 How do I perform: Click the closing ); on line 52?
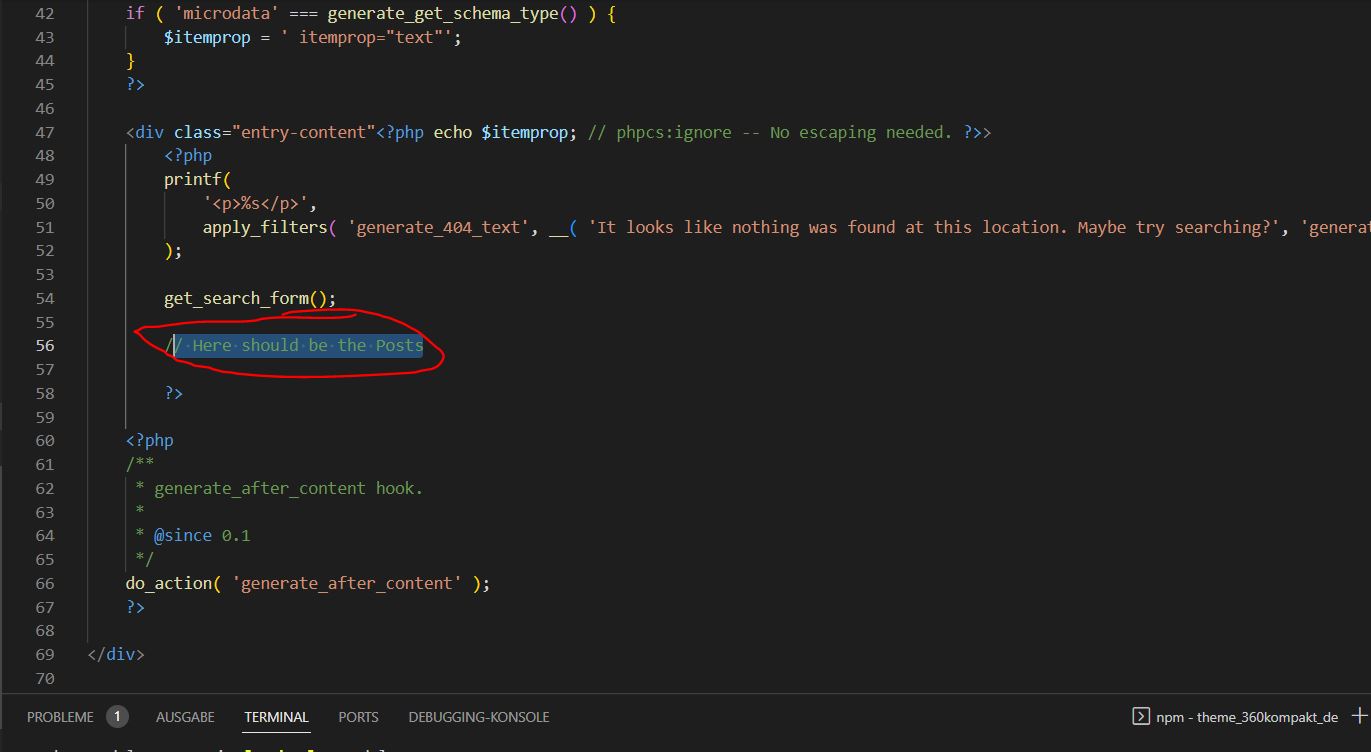[174, 251]
